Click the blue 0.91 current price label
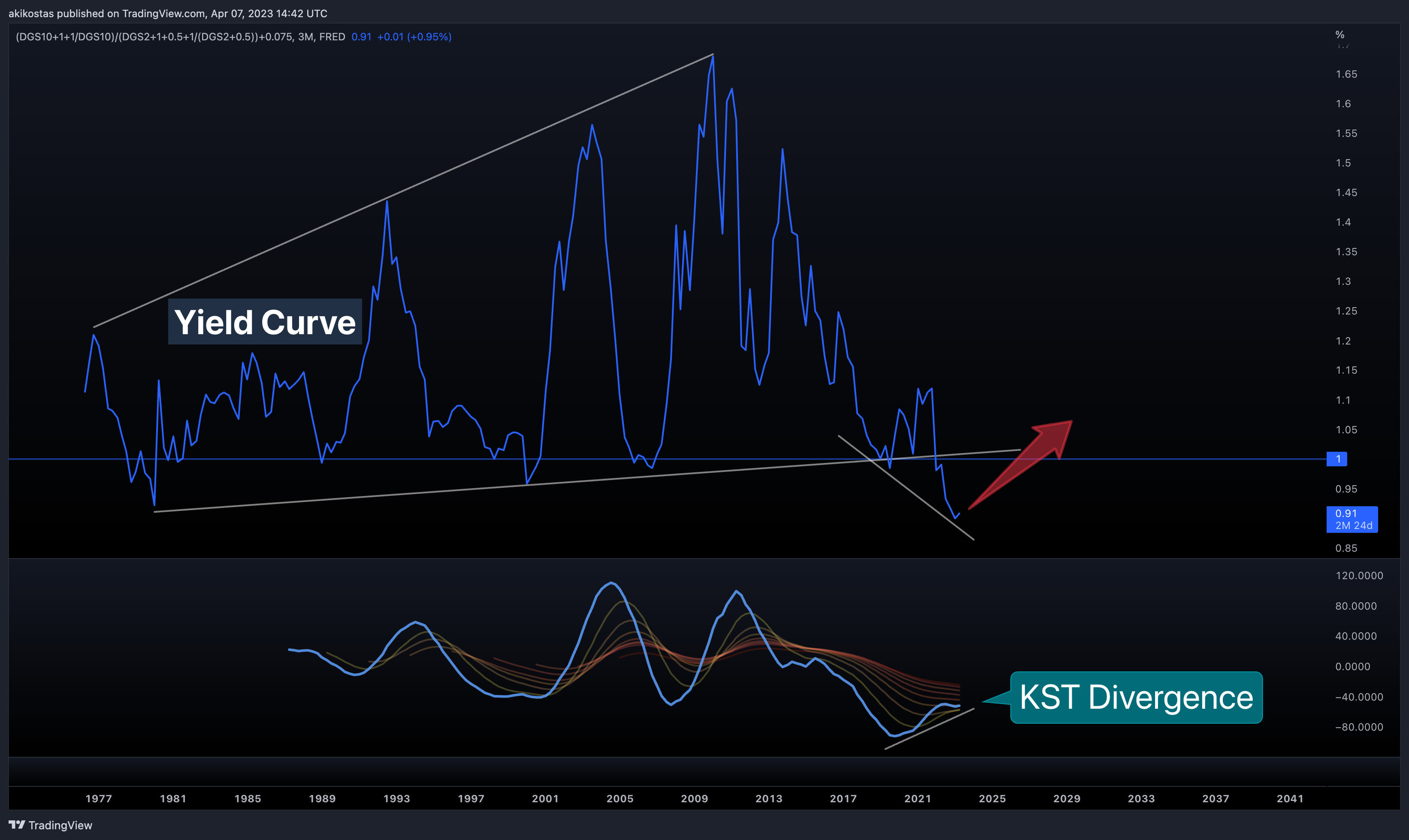This screenshot has height=840, width=1409. point(1352,519)
